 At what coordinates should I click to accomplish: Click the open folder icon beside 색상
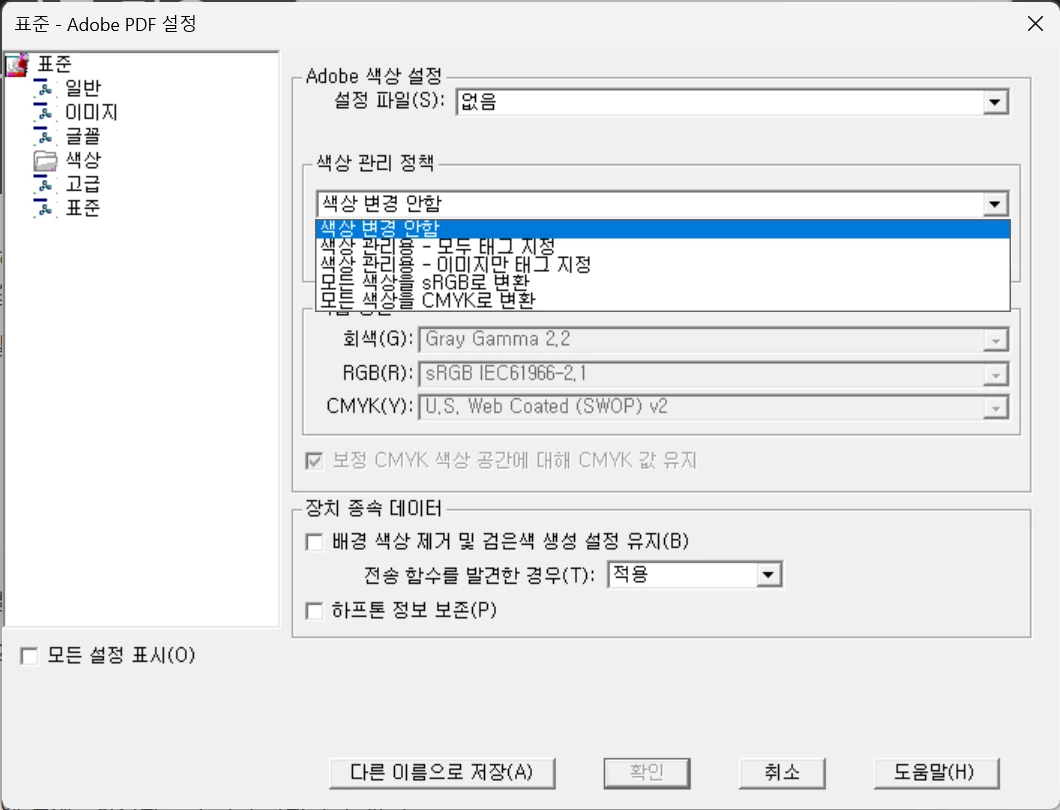point(45,160)
